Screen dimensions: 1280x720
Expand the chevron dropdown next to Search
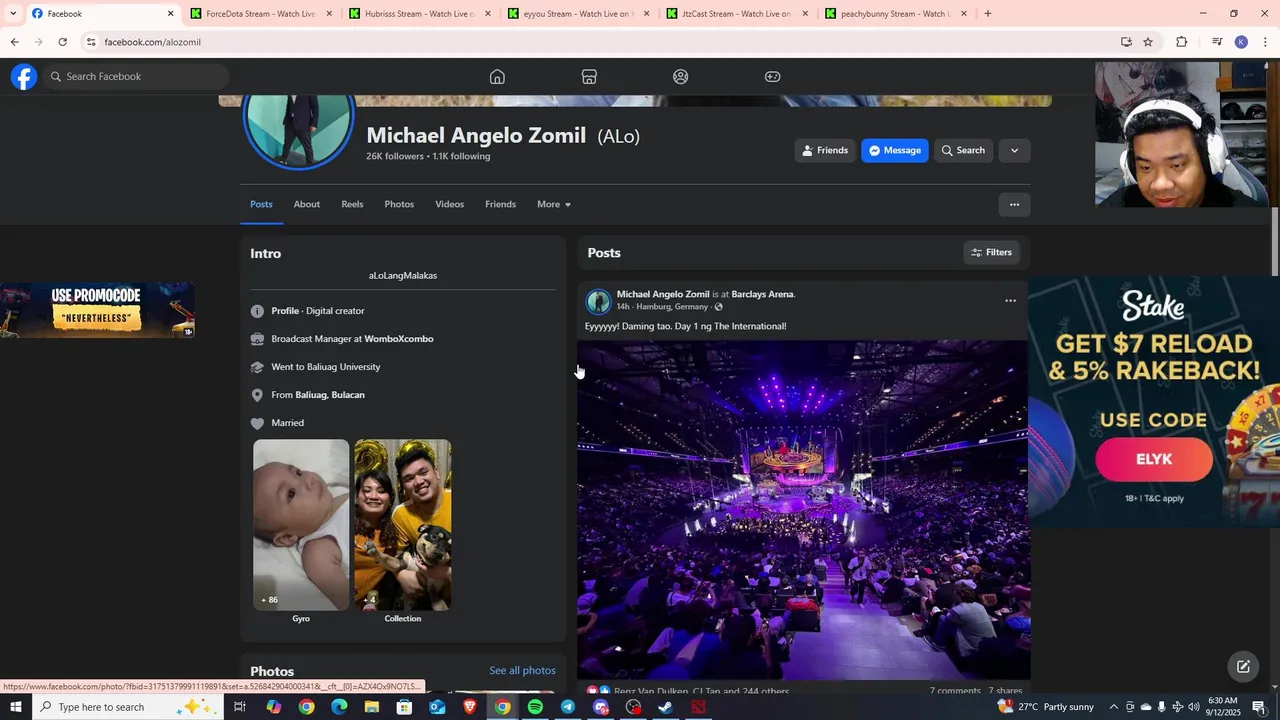1014,151
